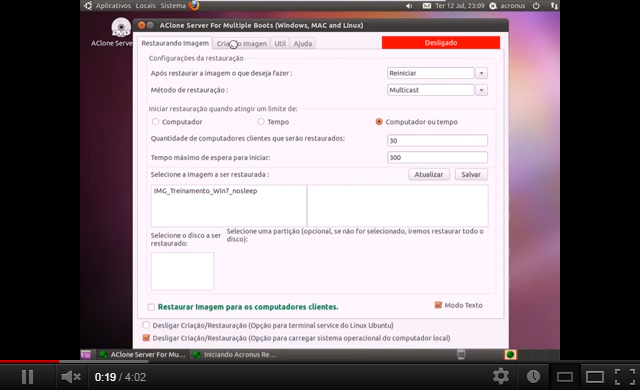Click AClone Server For Mu... taskbar entry

(x=142, y=355)
